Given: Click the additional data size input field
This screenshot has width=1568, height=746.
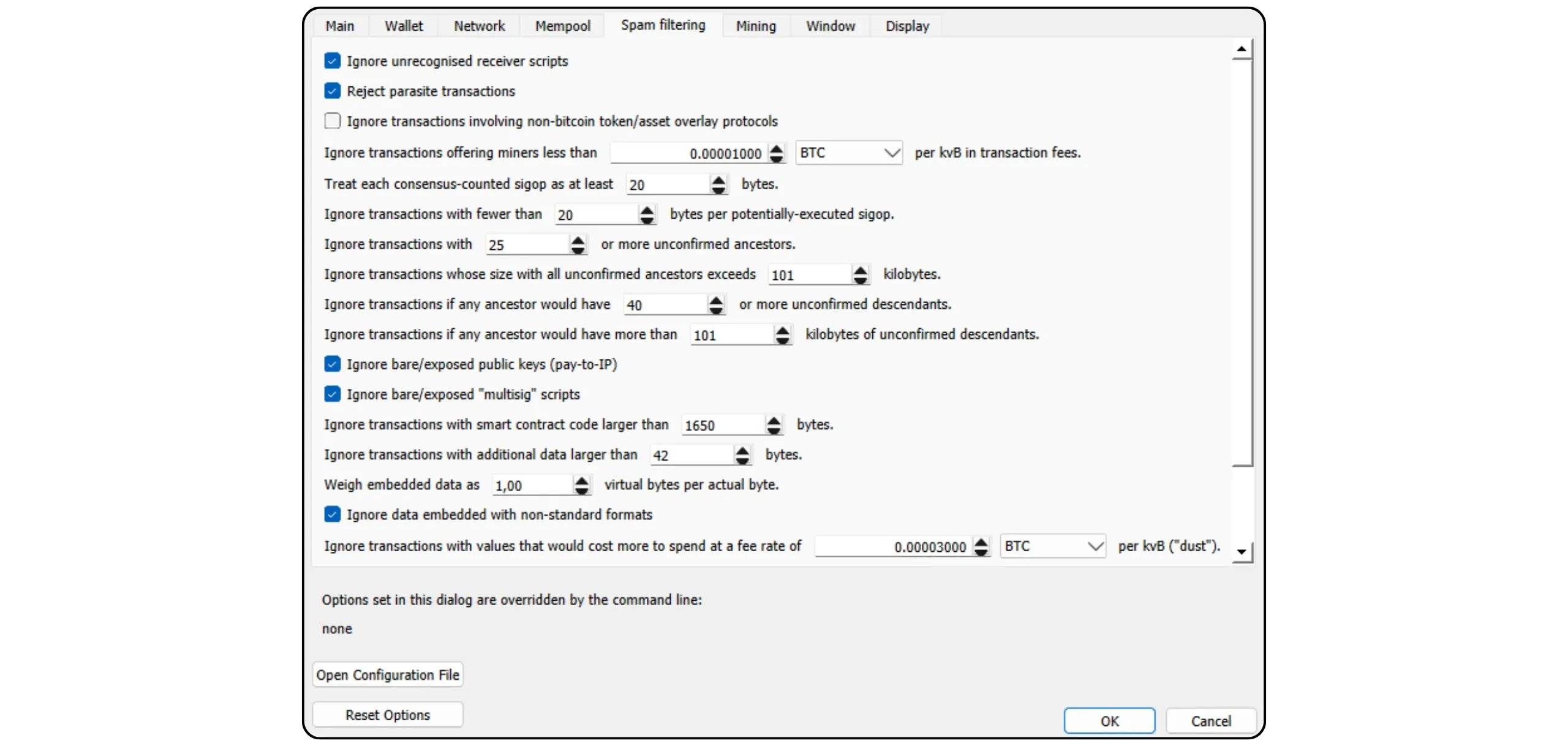Looking at the screenshot, I should (691, 455).
